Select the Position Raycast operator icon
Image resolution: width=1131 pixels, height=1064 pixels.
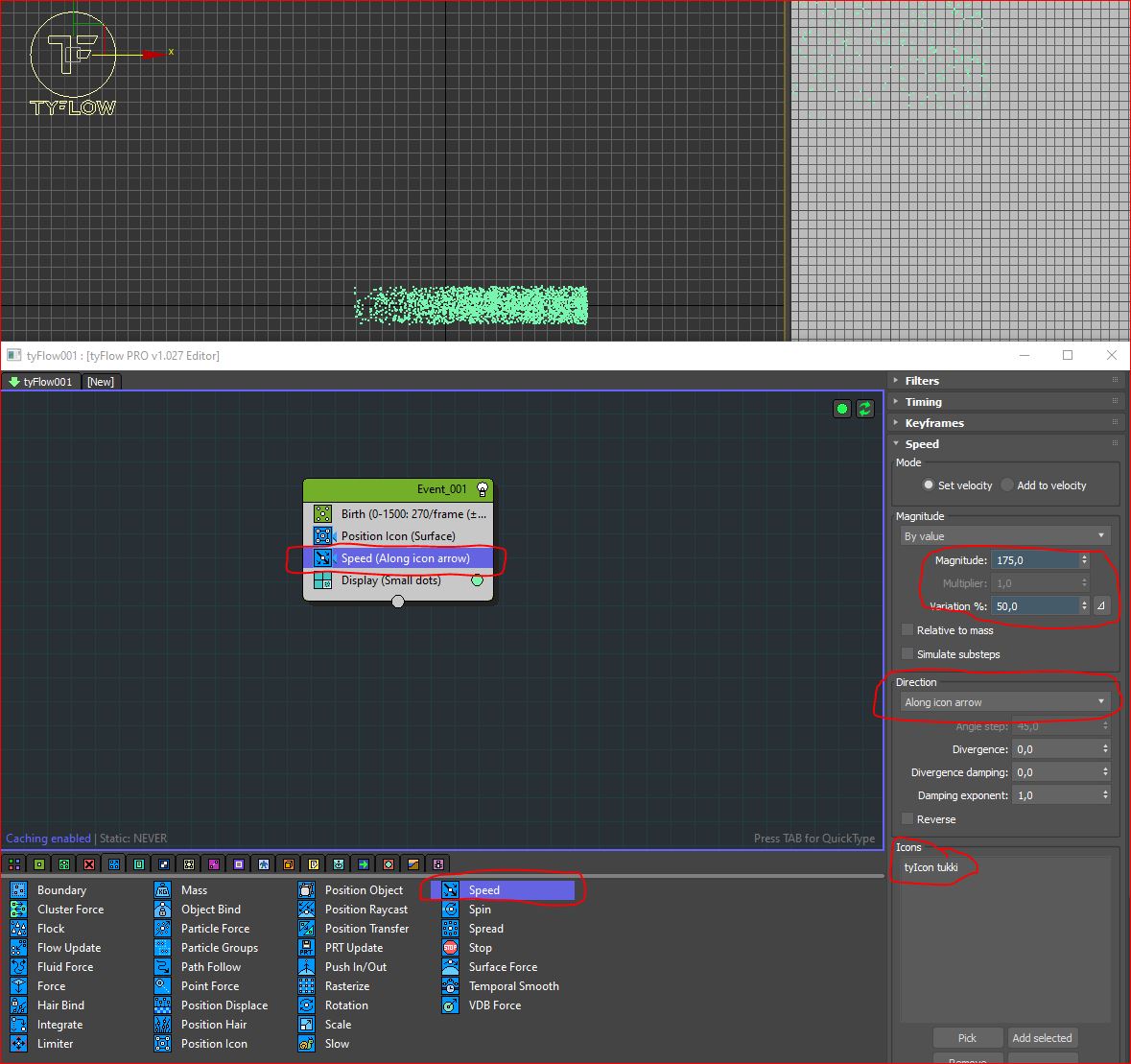(x=307, y=910)
